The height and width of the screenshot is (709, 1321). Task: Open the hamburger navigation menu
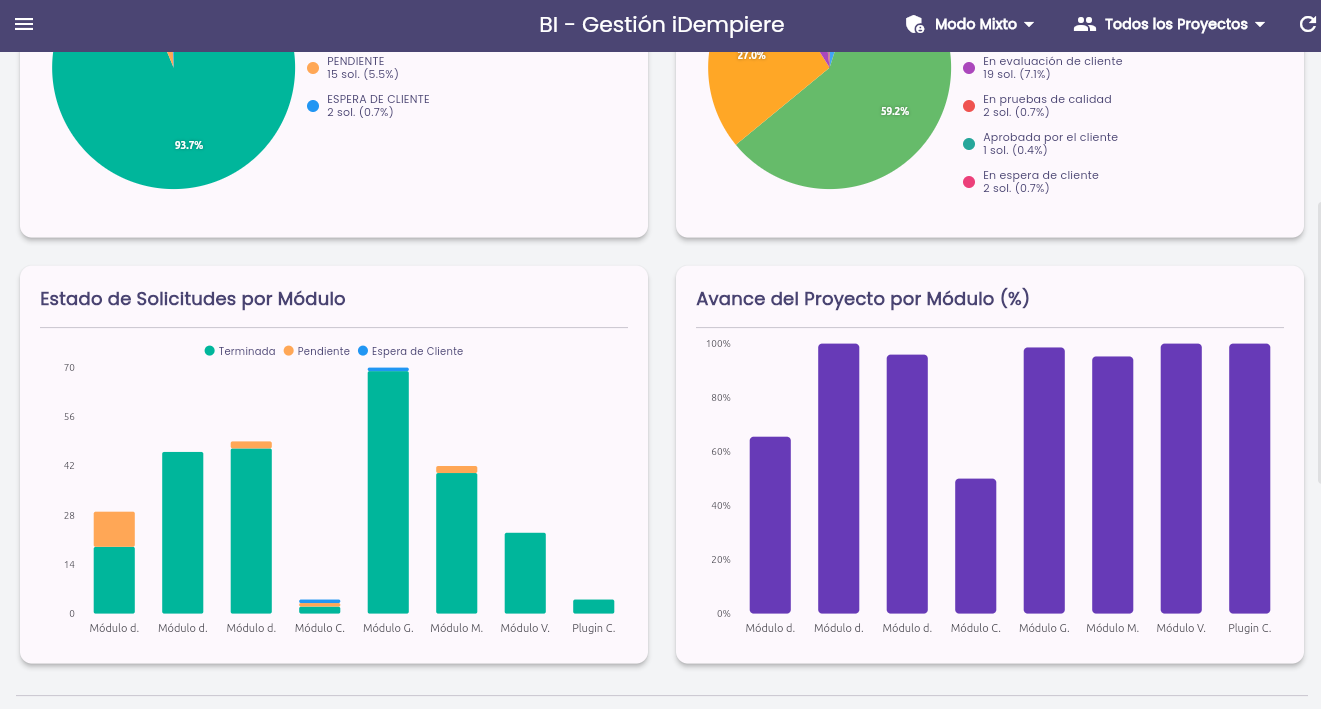tap(24, 24)
